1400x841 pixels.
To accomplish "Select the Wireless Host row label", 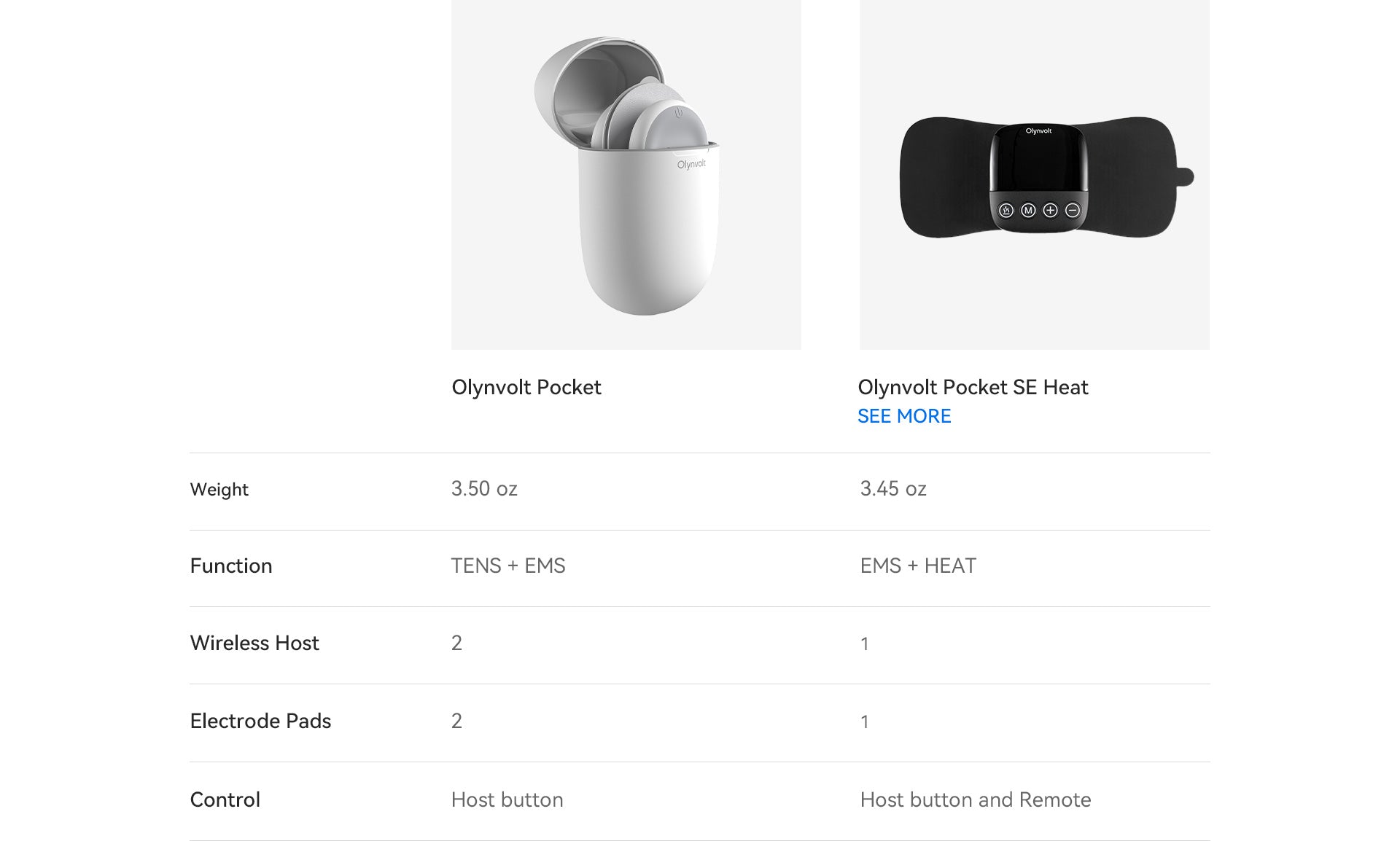I will pos(254,643).
